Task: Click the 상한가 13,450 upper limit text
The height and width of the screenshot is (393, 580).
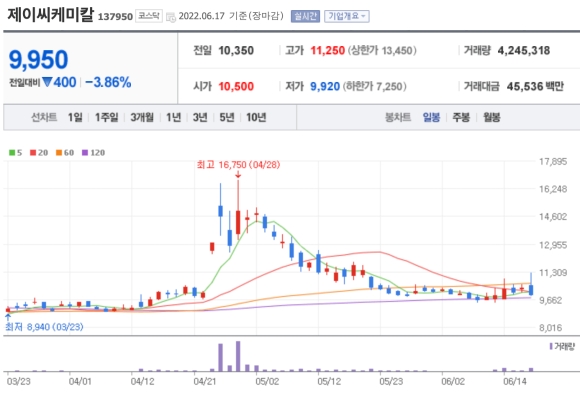Action: tap(382, 50)
